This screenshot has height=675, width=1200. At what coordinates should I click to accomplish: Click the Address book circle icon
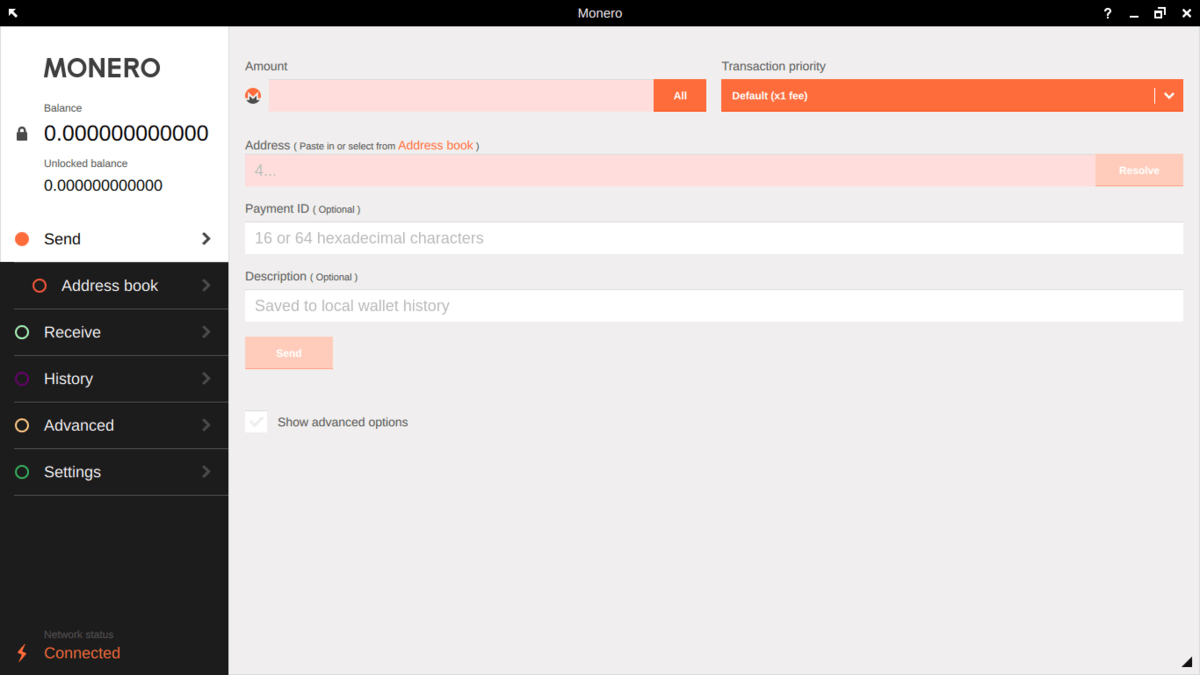[x=40, y=285]
